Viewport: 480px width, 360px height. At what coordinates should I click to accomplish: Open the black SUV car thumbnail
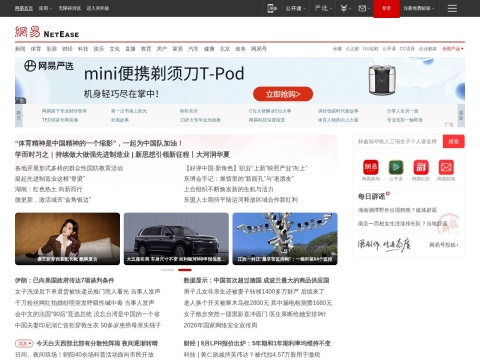176,239
